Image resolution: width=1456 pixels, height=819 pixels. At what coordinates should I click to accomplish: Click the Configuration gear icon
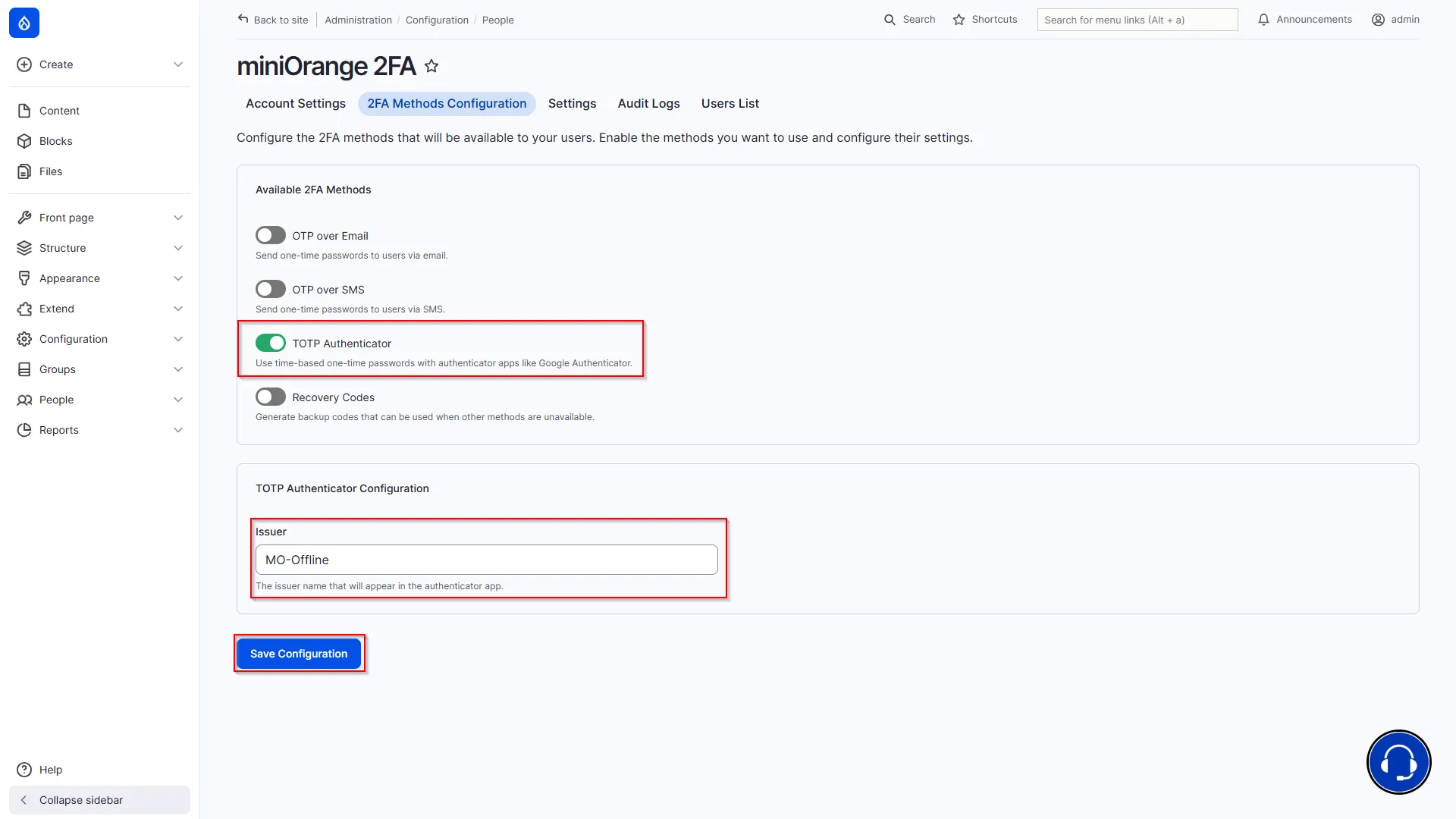pos(24,339)
